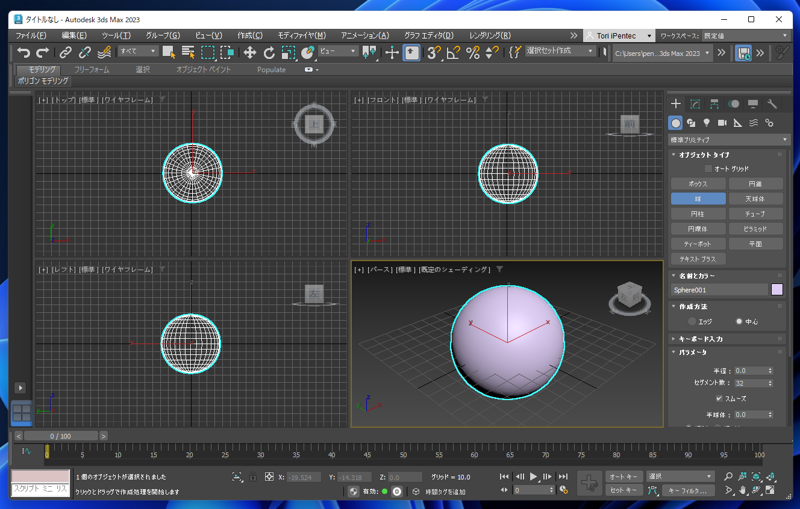The image size is (800, 509).
Task: Select the エッジ creation method radio
Action: pyautogui.click(x=692, y=321)
